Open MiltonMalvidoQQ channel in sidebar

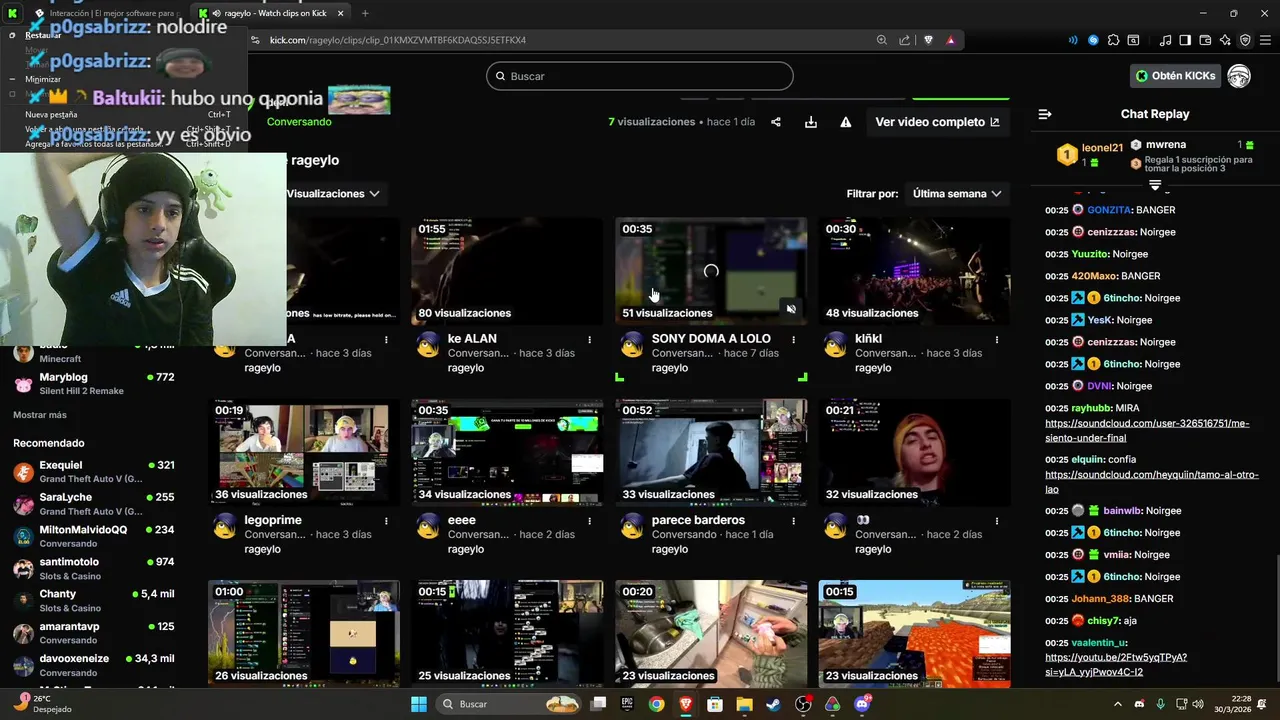(94, 536)
